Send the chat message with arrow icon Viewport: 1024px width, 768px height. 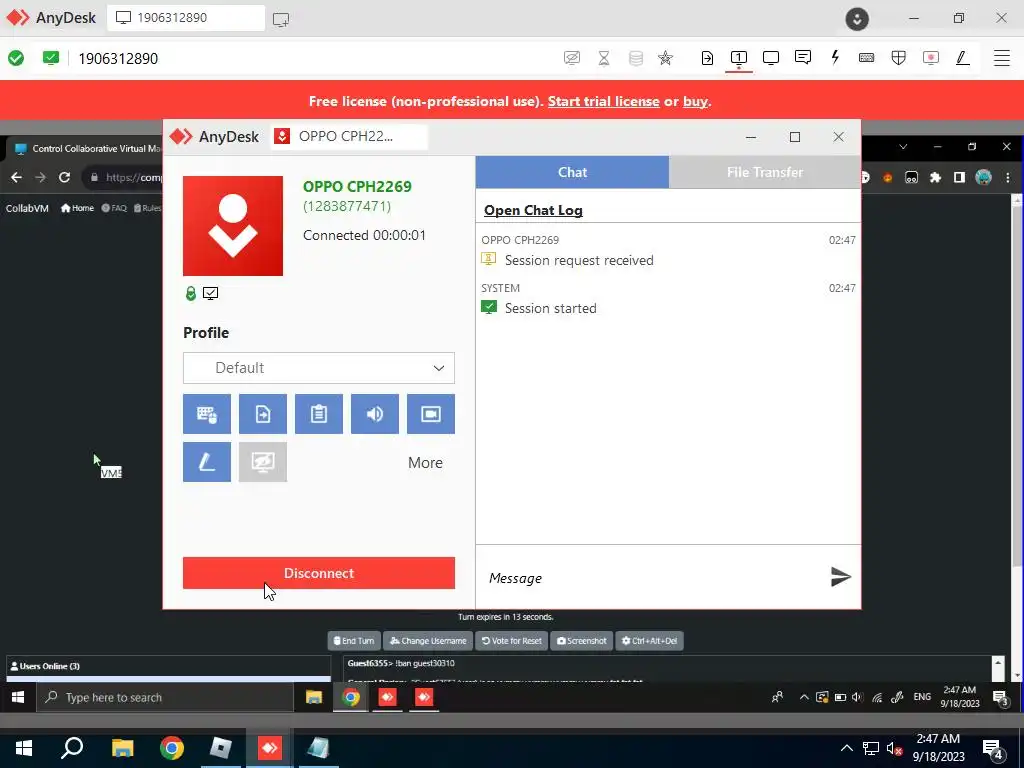840,577
